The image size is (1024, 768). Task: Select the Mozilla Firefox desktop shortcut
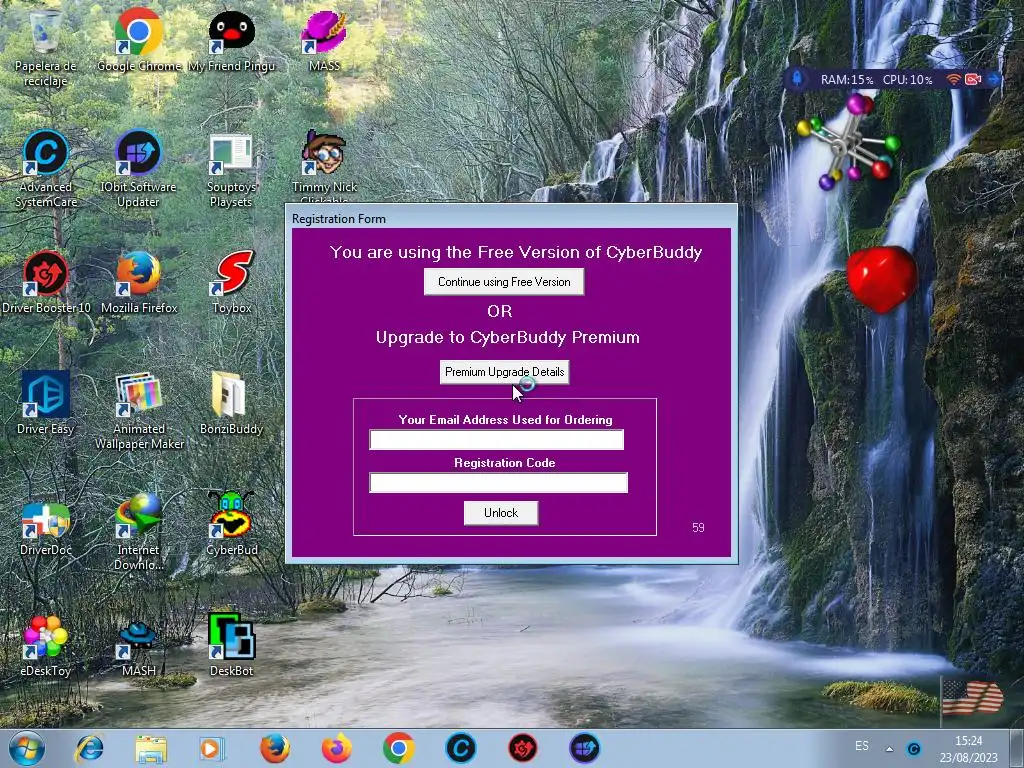pyautogui.click(x=138, y=282)
